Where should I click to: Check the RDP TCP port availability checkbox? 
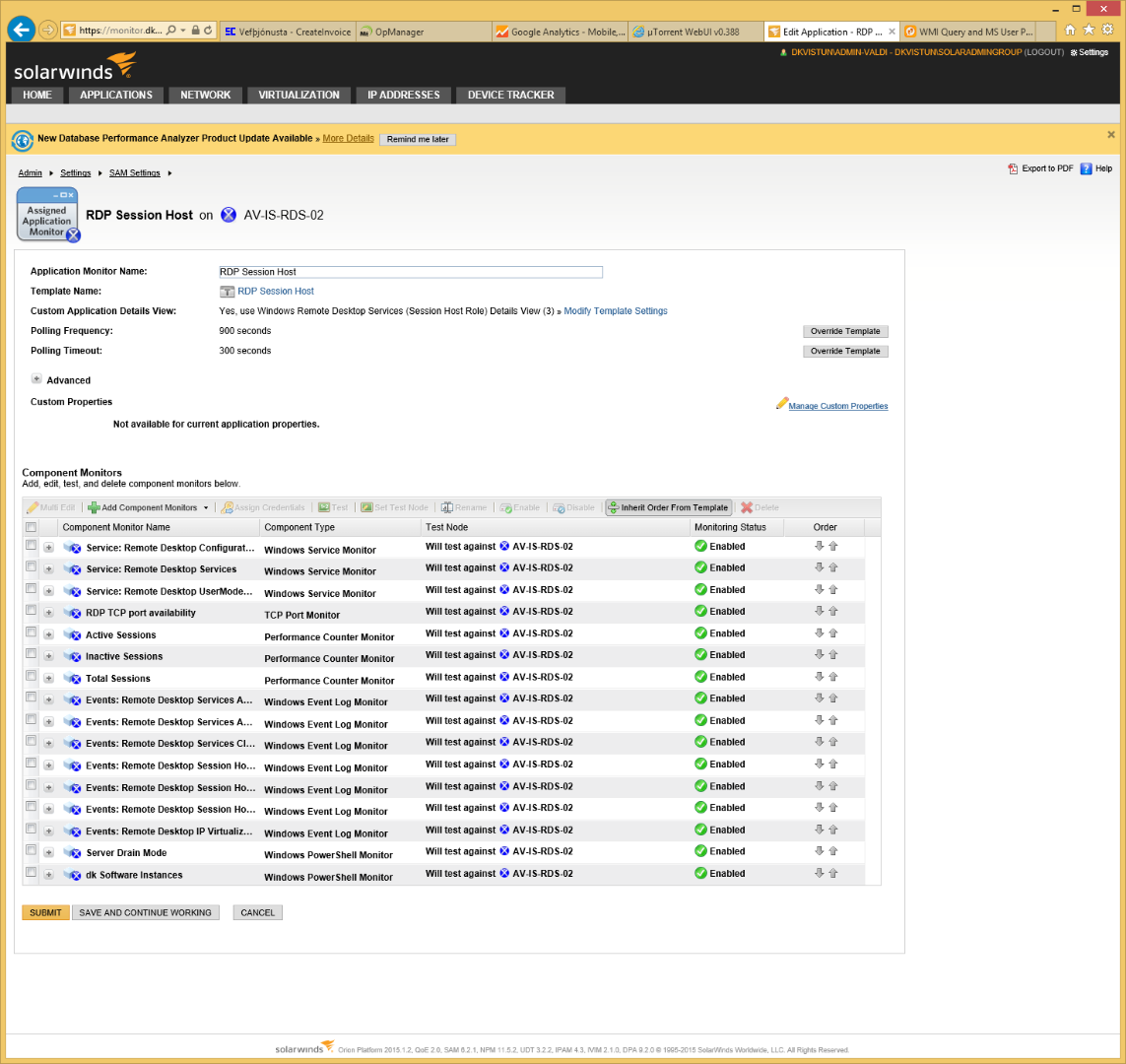tap(32, 611)
